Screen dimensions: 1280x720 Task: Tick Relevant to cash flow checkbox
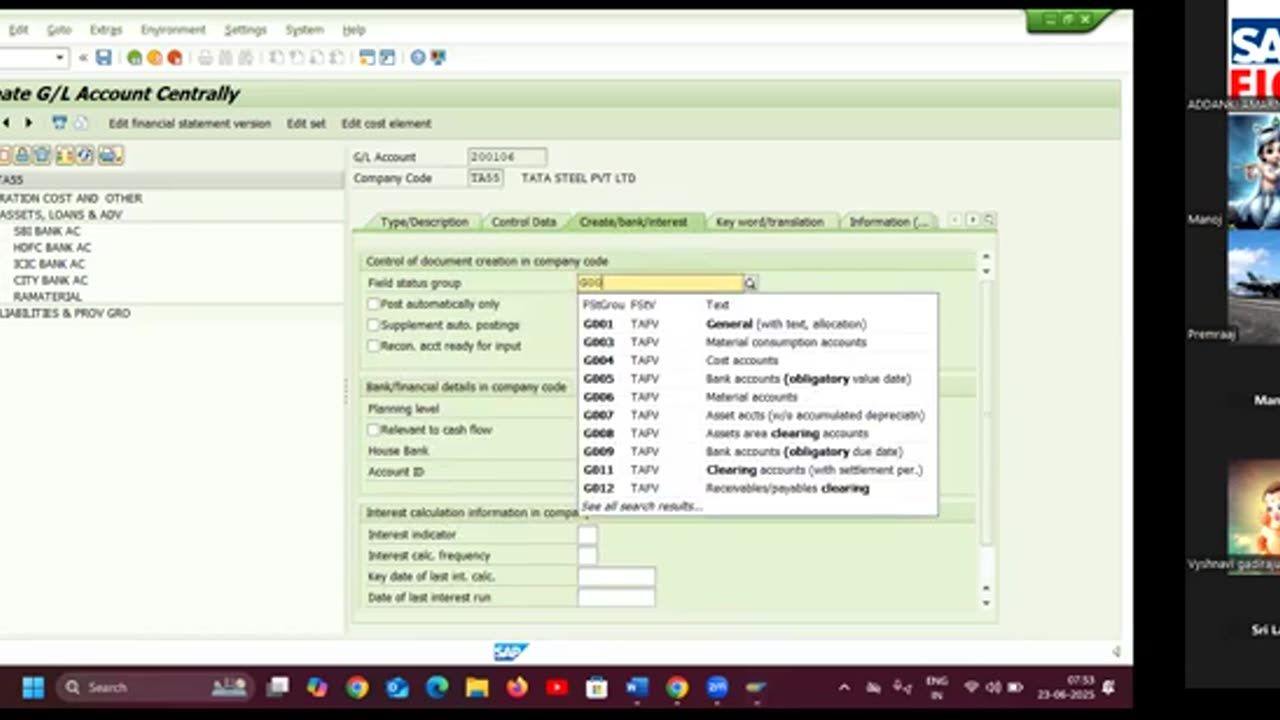tap(373, 430)
